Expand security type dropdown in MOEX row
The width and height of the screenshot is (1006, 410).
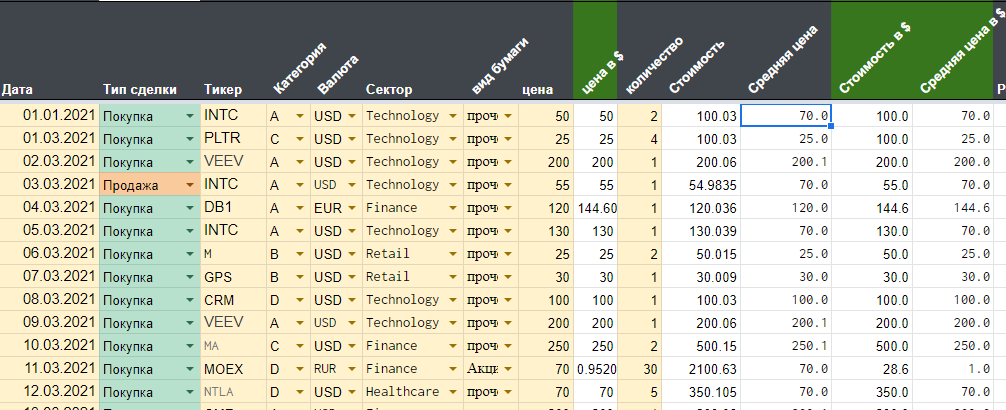click(x=507, y=370)
